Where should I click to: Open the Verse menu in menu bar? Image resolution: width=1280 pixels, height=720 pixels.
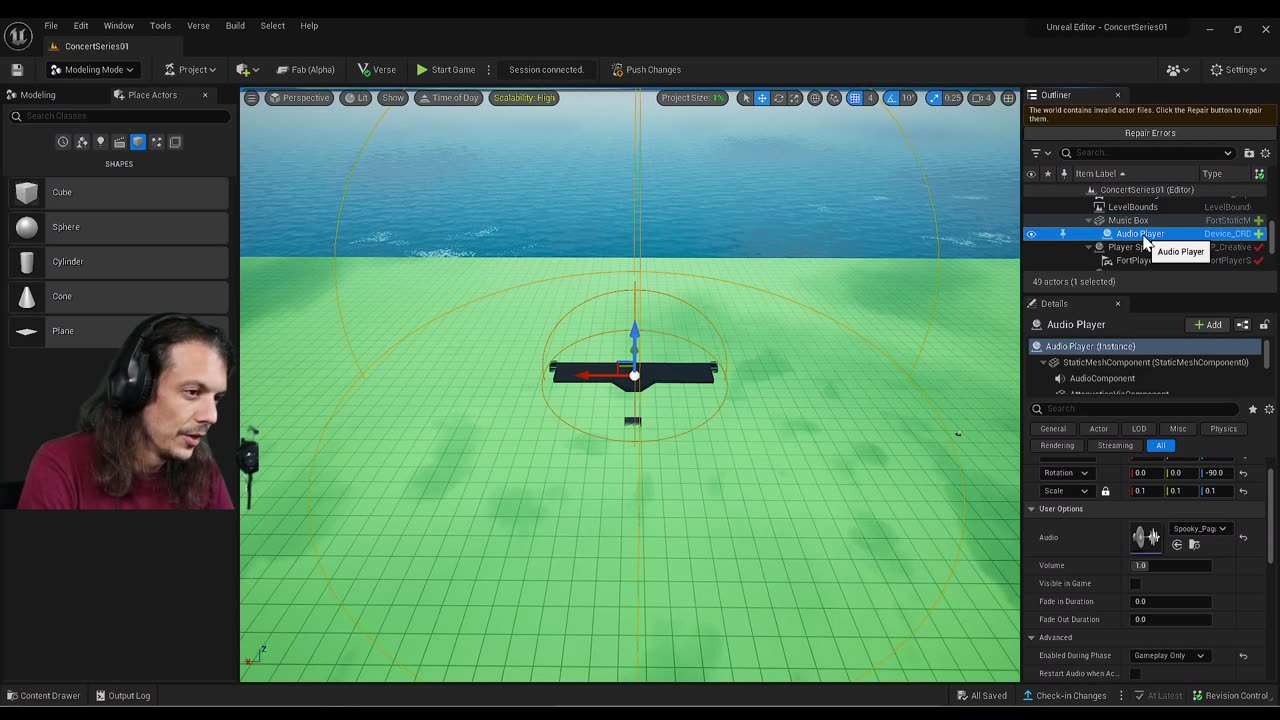198,26
